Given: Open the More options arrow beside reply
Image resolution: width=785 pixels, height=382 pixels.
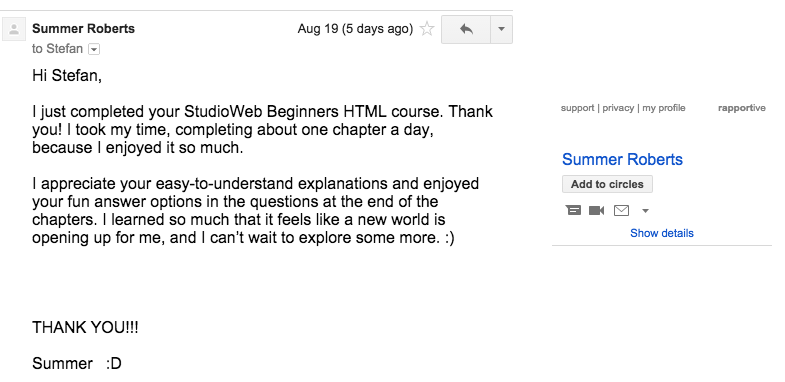Looking at the screenshot, I should pos(501,30).
